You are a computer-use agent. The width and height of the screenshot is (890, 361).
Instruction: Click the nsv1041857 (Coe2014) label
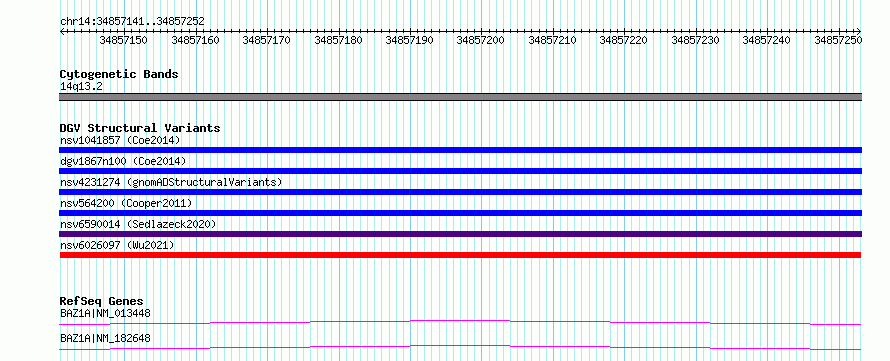click(x=120, y=140)
